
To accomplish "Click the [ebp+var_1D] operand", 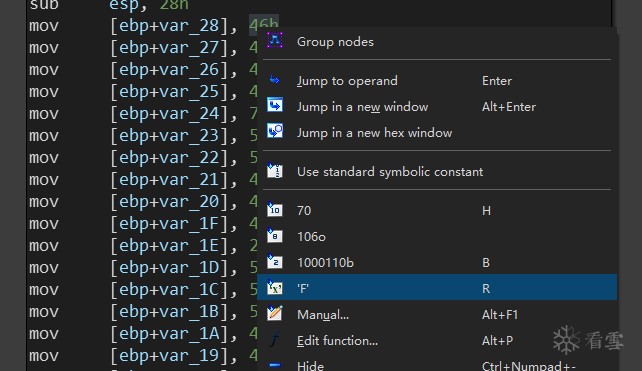I will (x=168, y=268).
